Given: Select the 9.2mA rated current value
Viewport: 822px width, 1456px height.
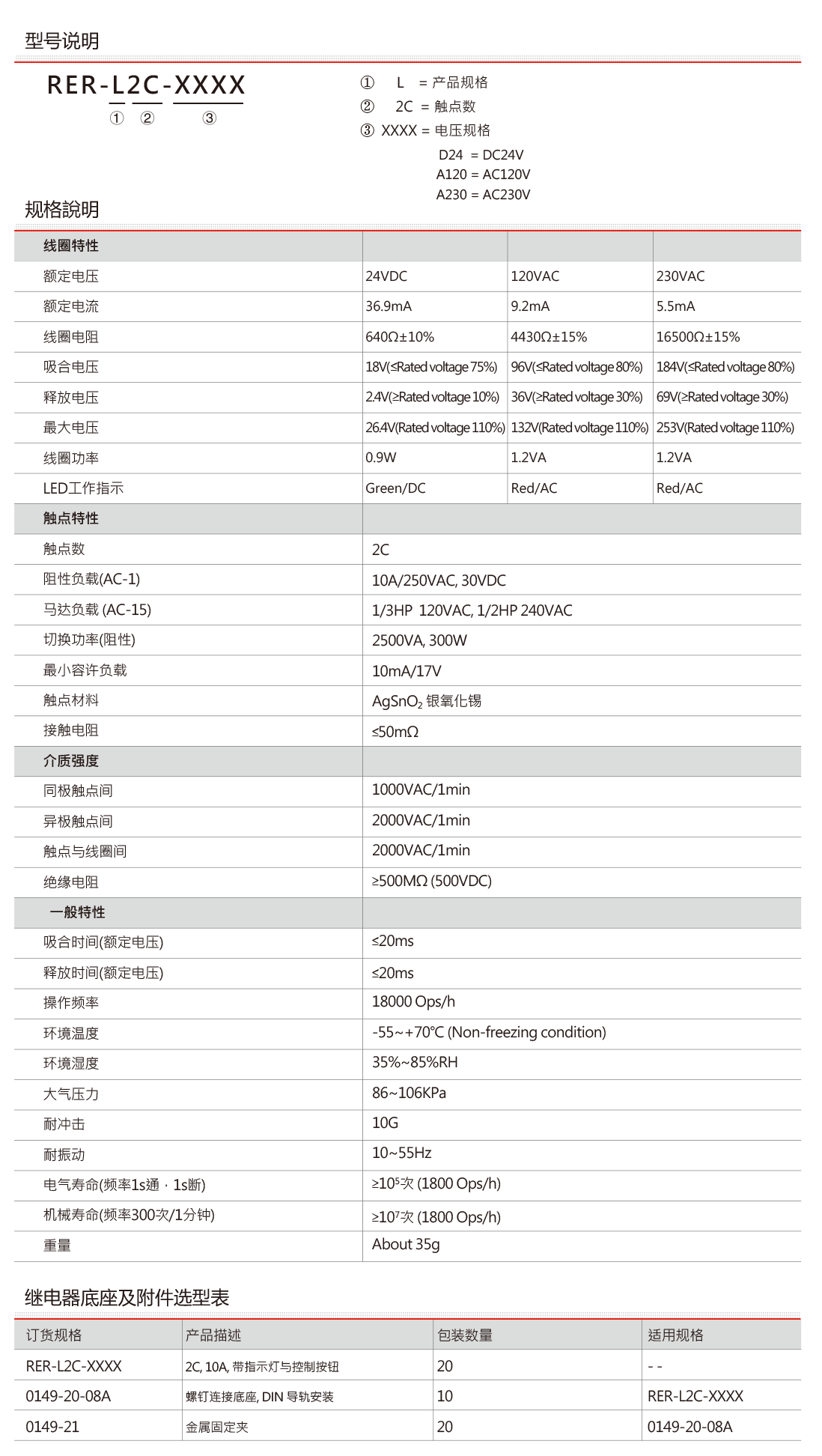Looking at the screenshot, I should pyautogui.click(x=530, y=306).
